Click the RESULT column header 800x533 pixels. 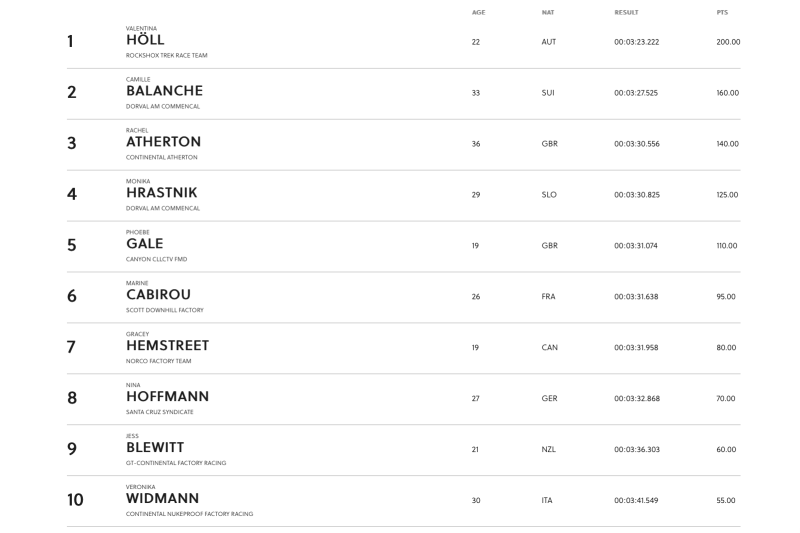pos(626,12)
